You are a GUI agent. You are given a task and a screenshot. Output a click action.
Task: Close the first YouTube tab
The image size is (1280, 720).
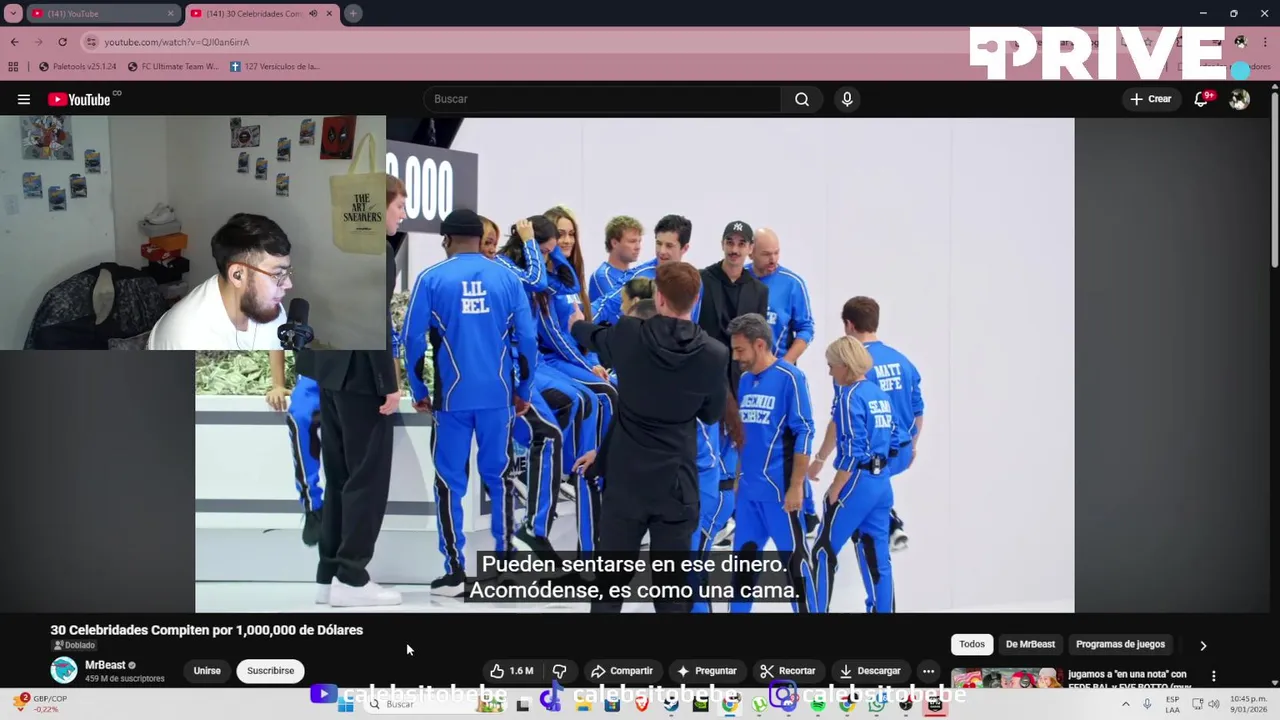[170, 13]
